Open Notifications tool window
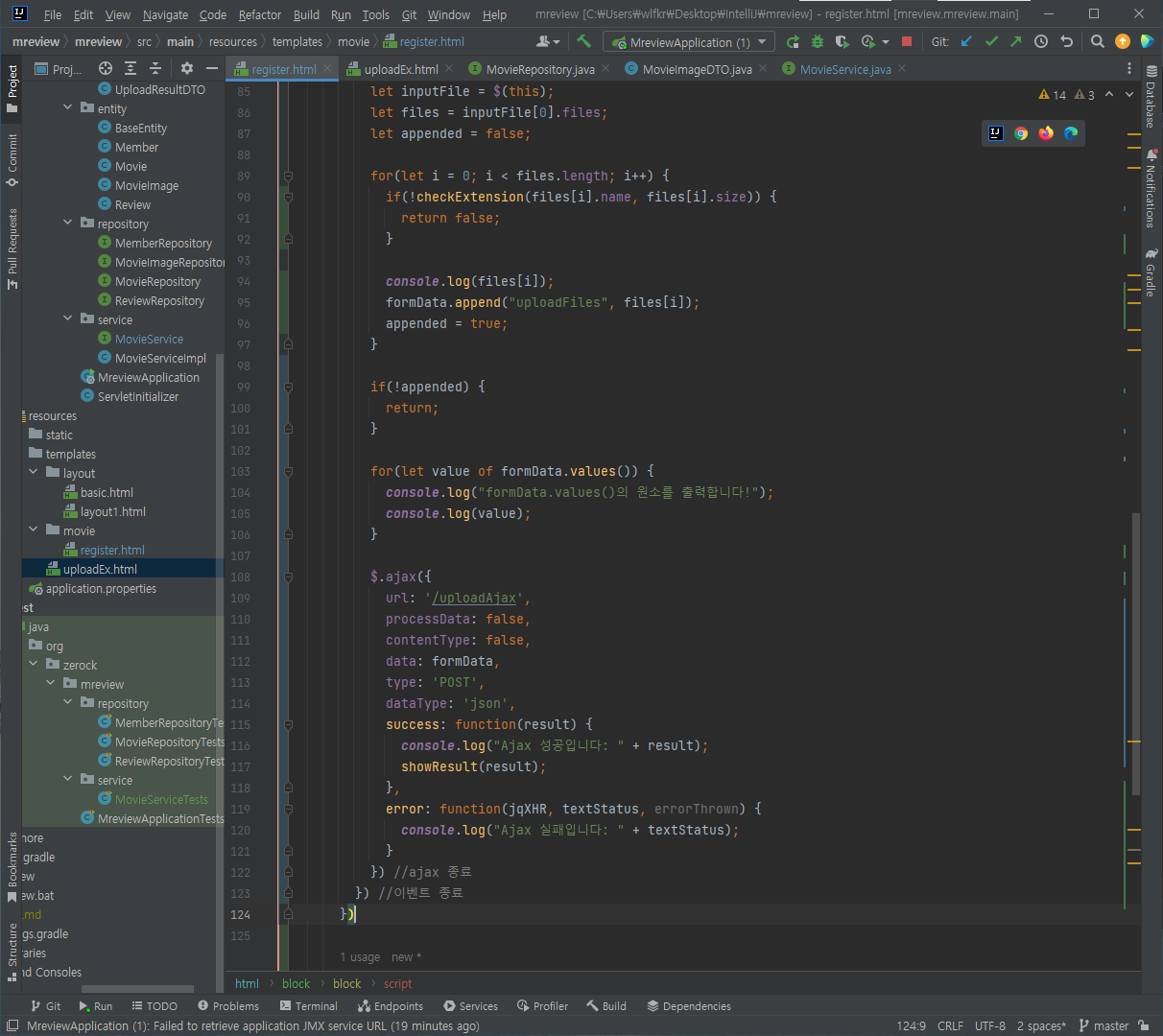Screen dimensions: 1163x1036 pos(1151,188)
